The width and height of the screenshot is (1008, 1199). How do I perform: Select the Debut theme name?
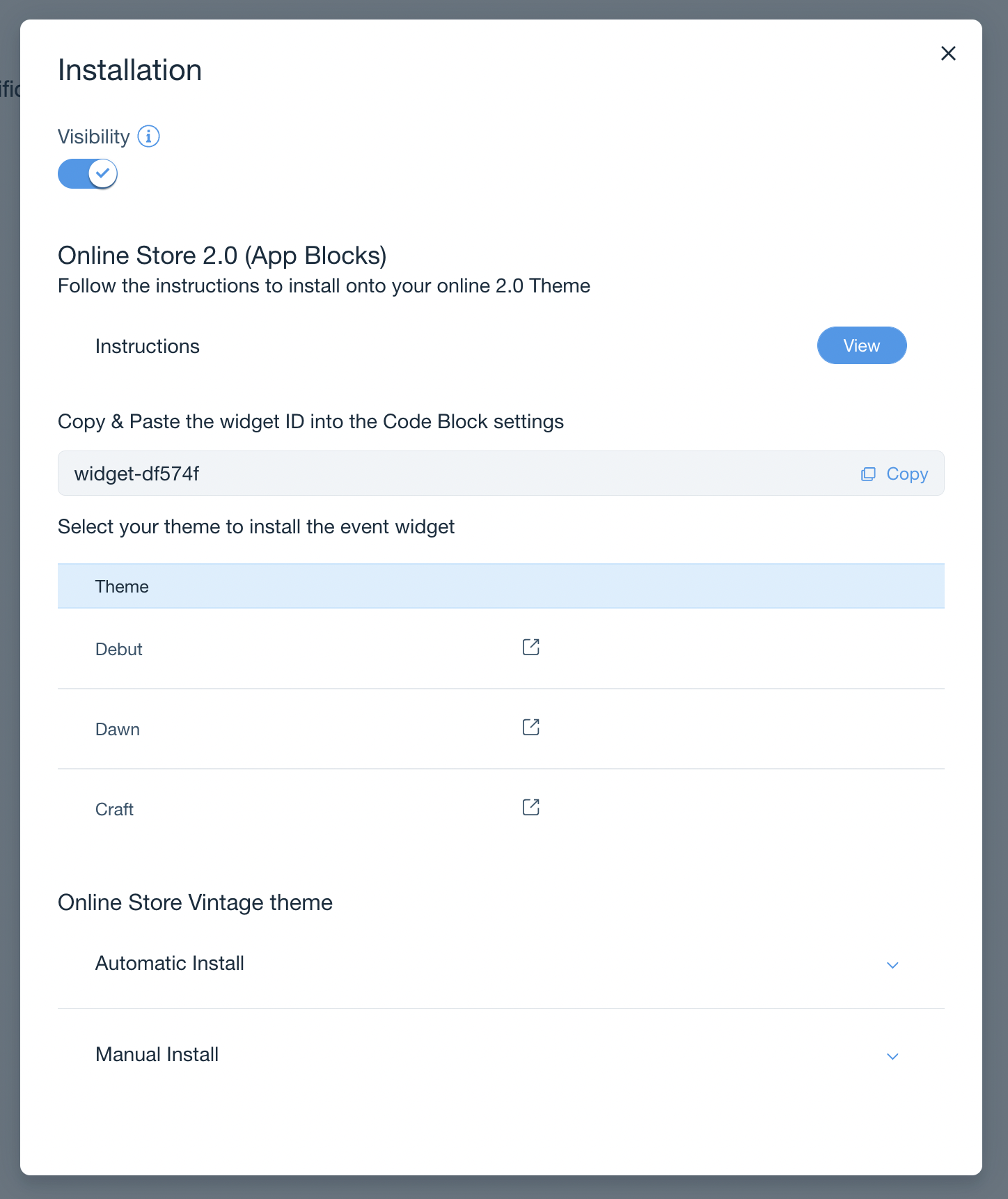pyautogui.click(x=119, y=650)
